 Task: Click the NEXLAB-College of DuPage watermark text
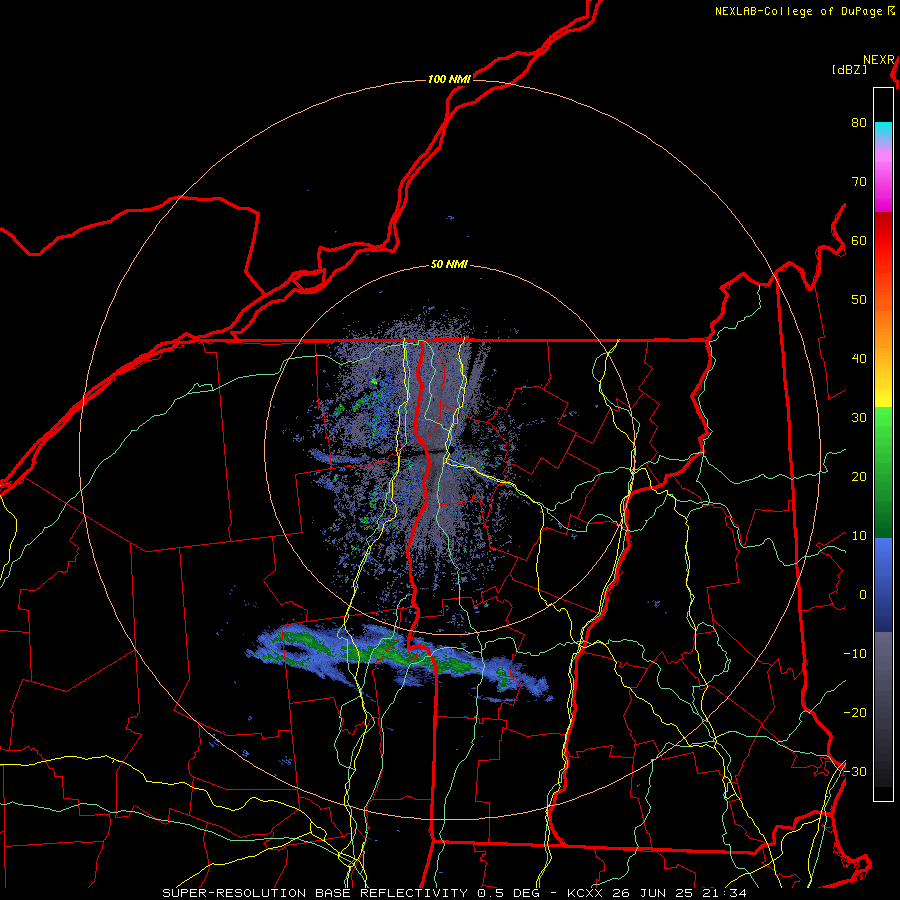pyautogui.click(x=804, y=11)
